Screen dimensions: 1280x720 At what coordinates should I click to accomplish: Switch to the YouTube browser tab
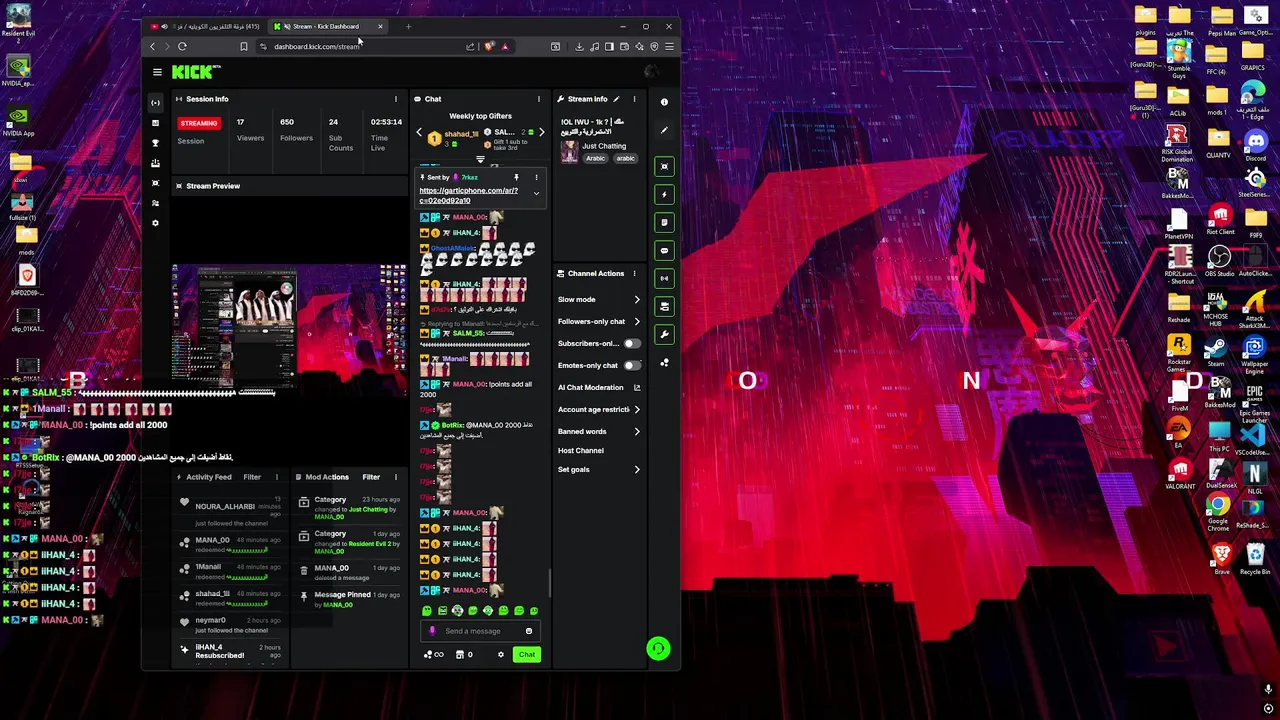[207, 26]
